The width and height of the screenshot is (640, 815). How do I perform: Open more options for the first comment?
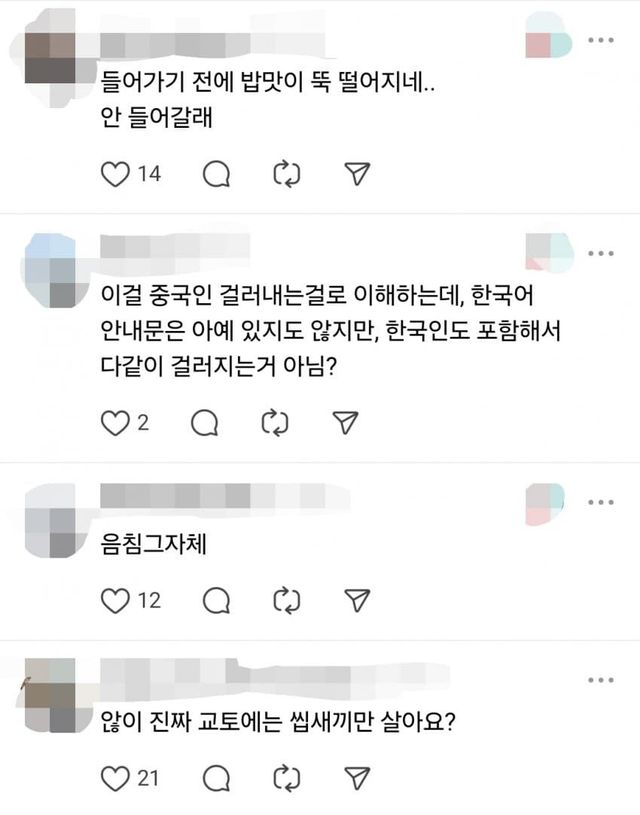(x=601, y=40)
